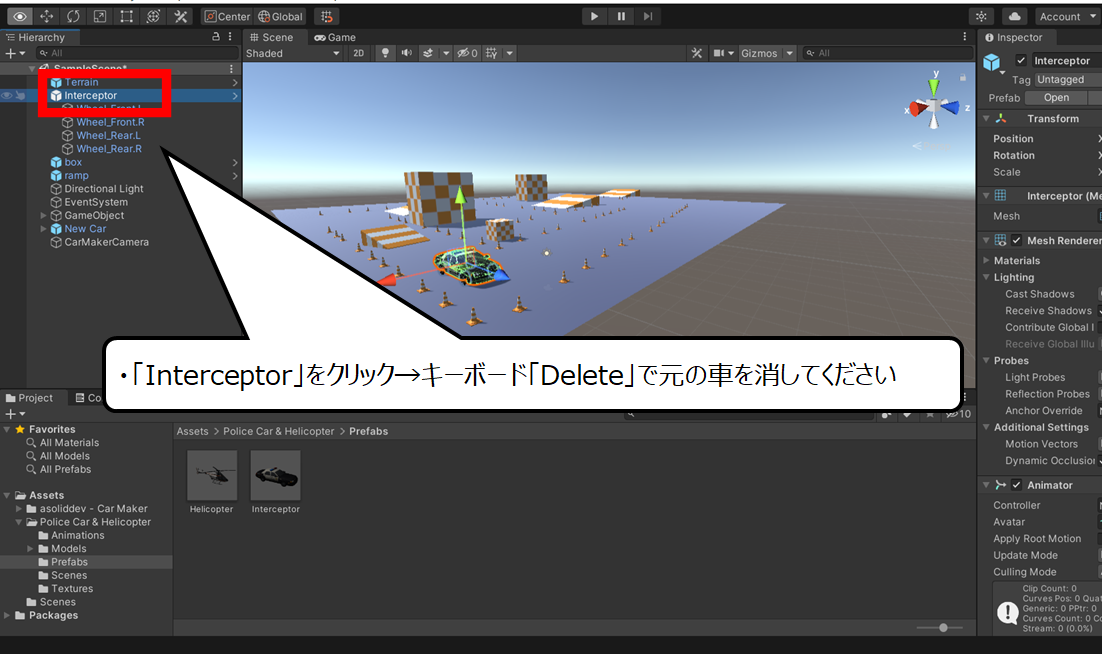The height and width of the screenshot is (654, 1102).
Task: Toggle pivot mode Center button
Action: (227, 16)
